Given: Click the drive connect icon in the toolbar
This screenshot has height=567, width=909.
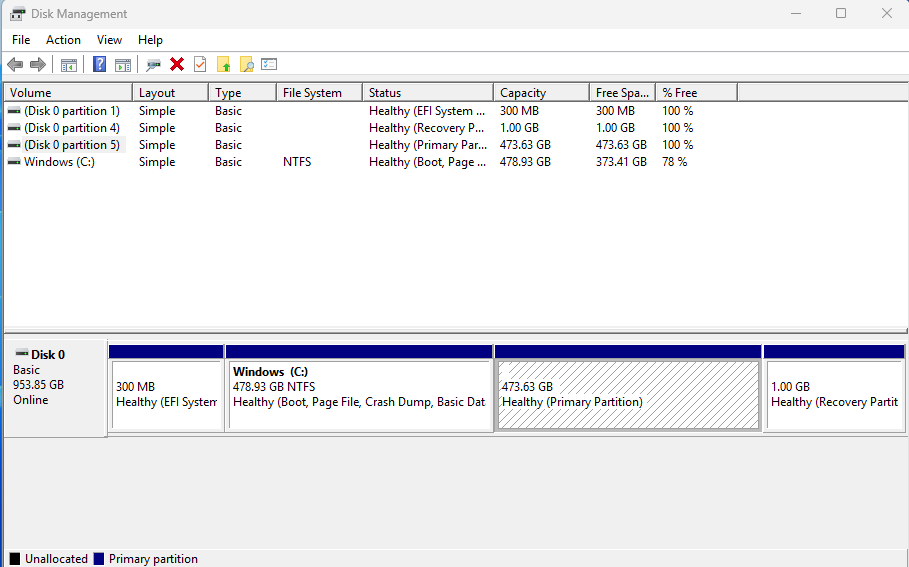Looking at the screenshot, I should point(153,65).
